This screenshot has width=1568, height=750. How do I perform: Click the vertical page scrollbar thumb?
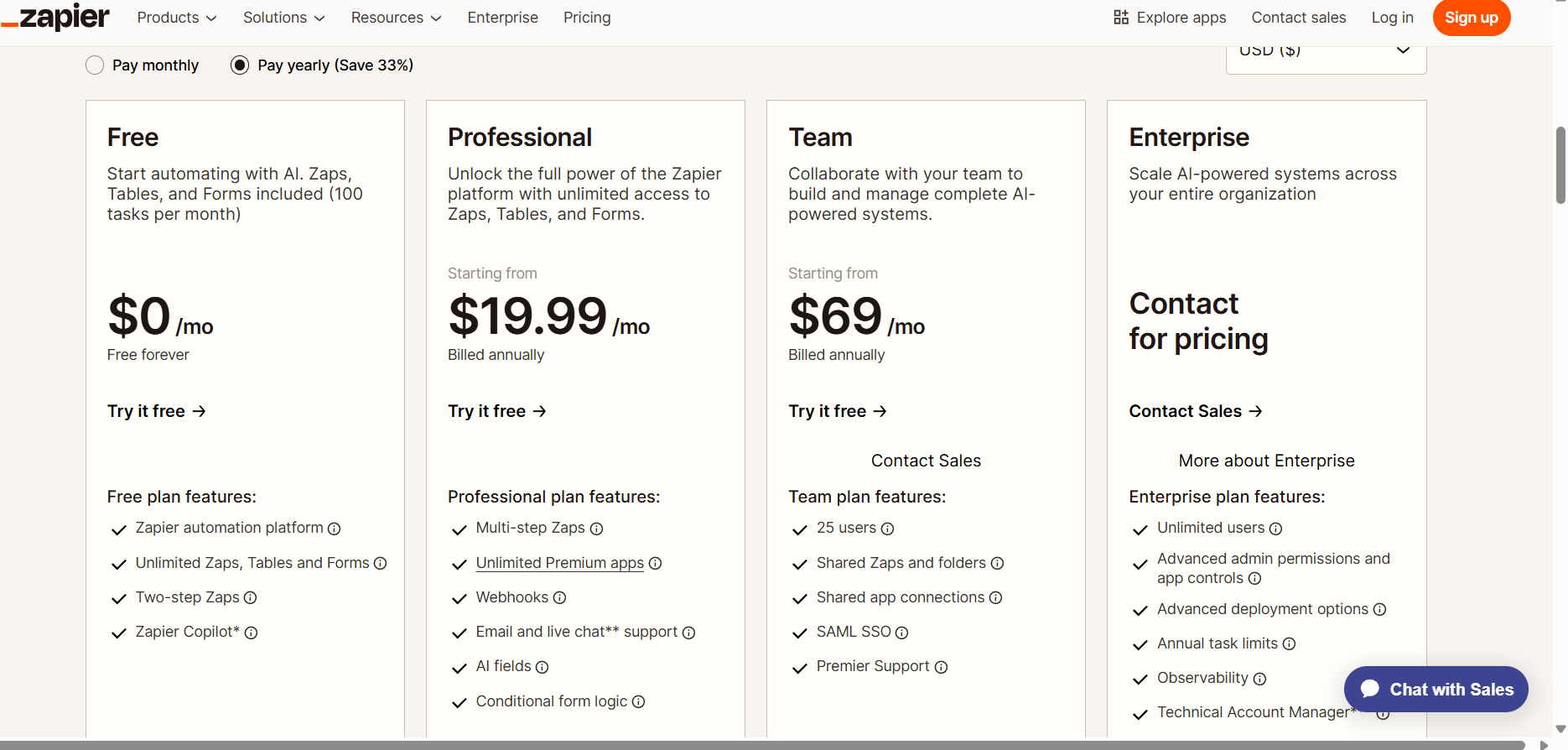click(x=1560, y=165)
